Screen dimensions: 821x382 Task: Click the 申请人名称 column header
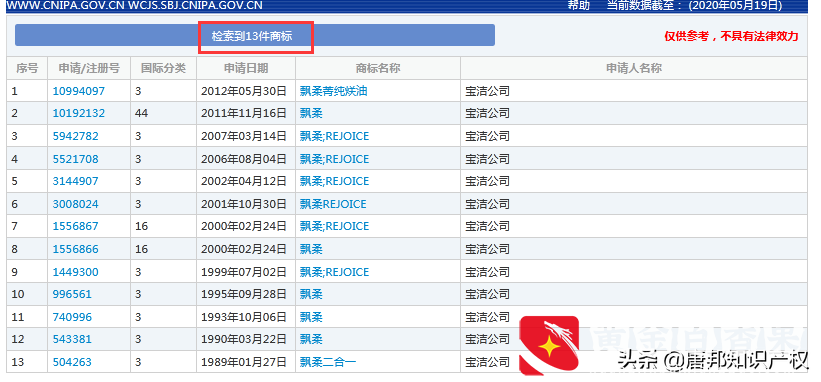click(x=634, y=68)
